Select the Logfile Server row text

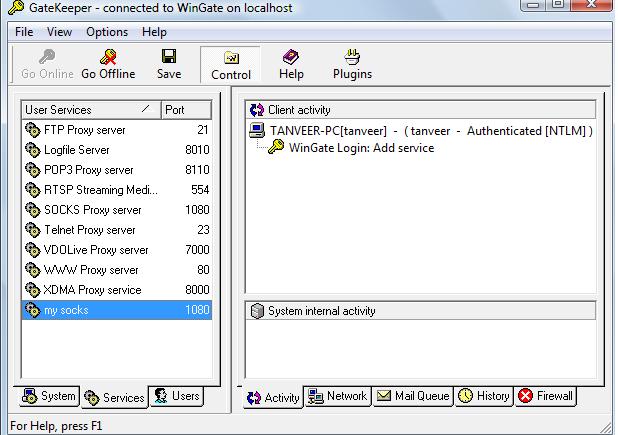[x=77, y=150]
